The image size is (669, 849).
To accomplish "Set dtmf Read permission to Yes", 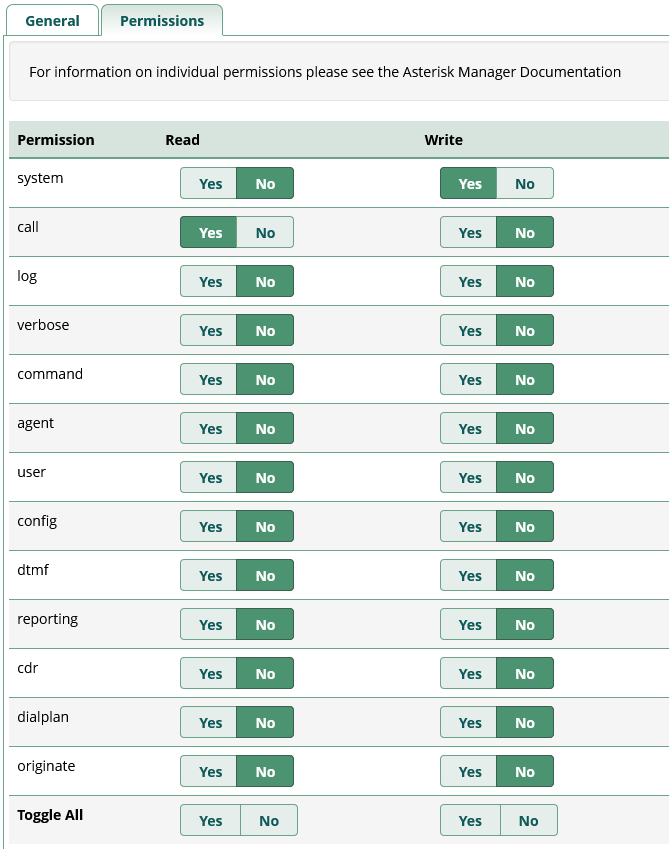I will [x=209, y=576].
